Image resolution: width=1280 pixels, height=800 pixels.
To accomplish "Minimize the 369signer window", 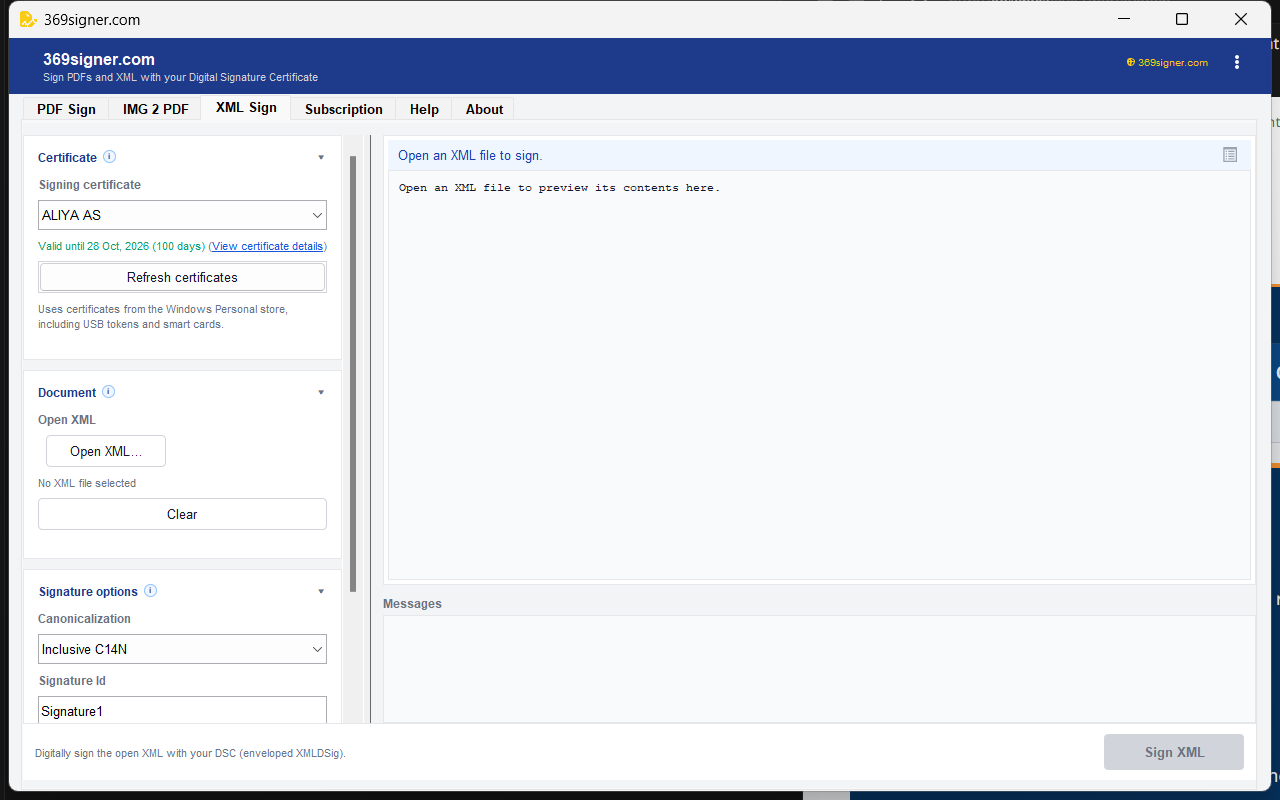I will tap(1123, 19).
